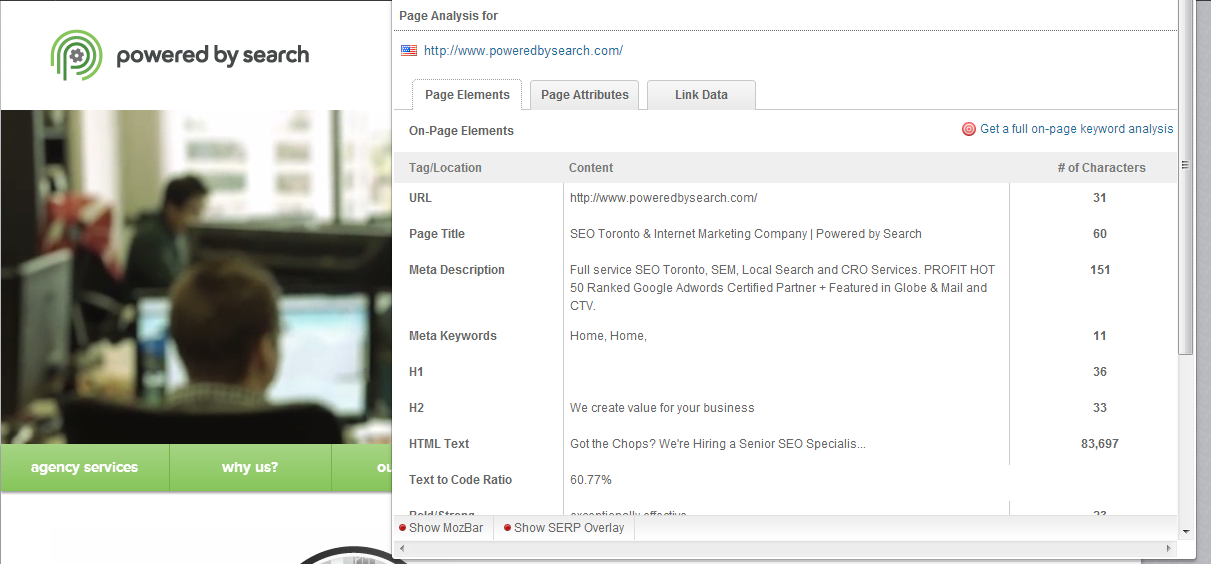Open the Link Data tab
This screenshot has width=1211, height=564.
tap(701, 95)
